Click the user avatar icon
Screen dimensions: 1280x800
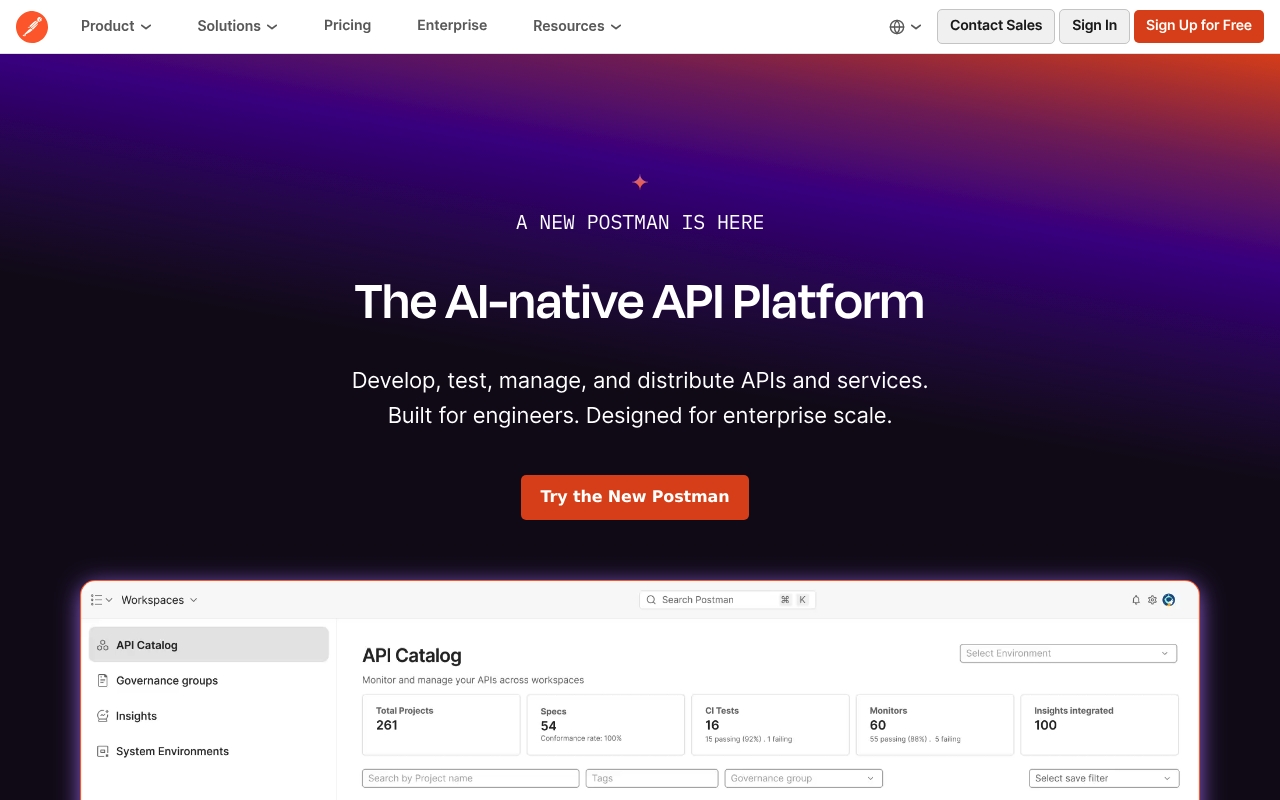coord(1169,600)
